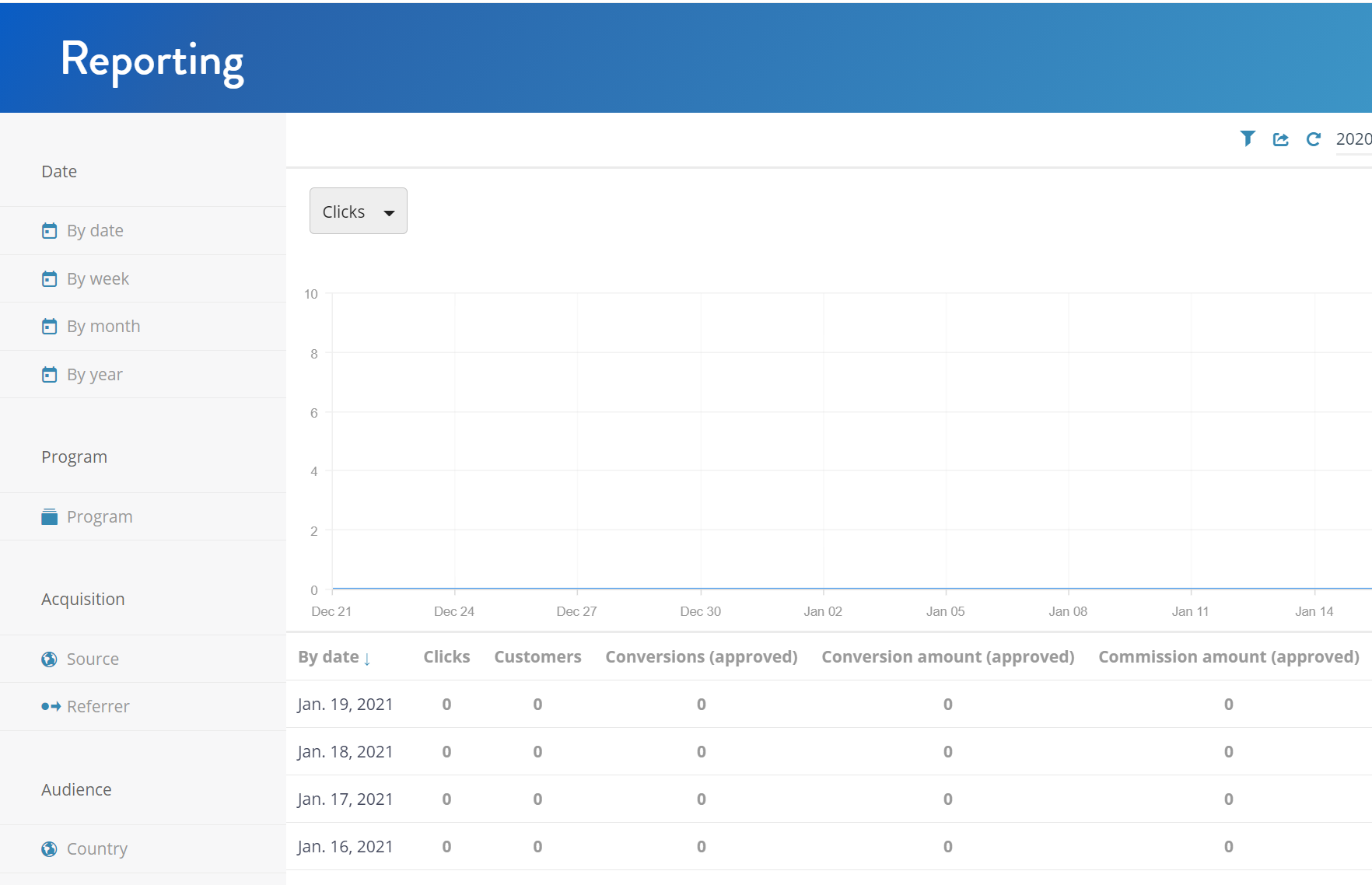Click the Jan 08 axis label
This screenshot has height=885, width=1372.
point(1068,611)
